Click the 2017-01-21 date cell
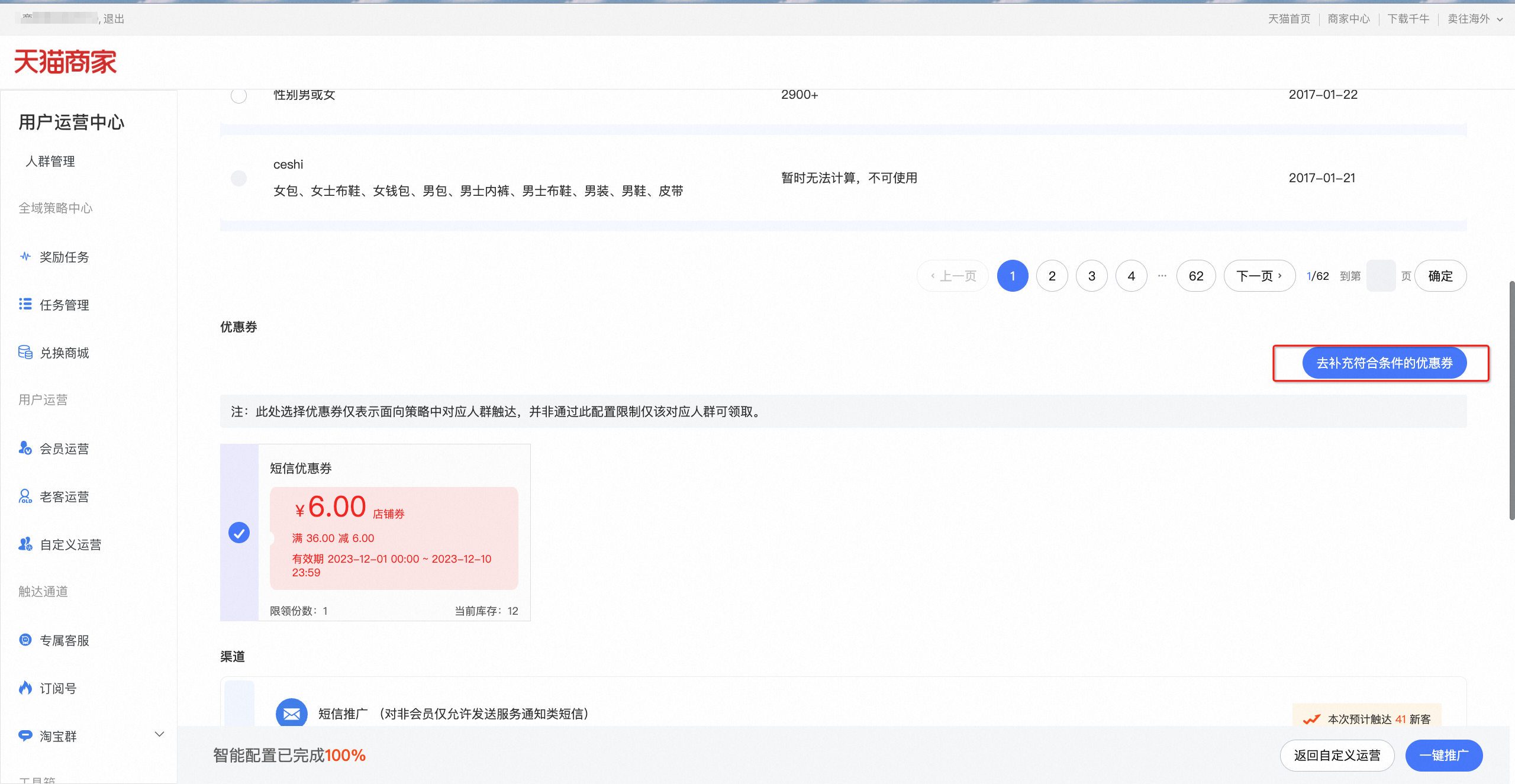The image size is (1515, 784). (1322, 178)
